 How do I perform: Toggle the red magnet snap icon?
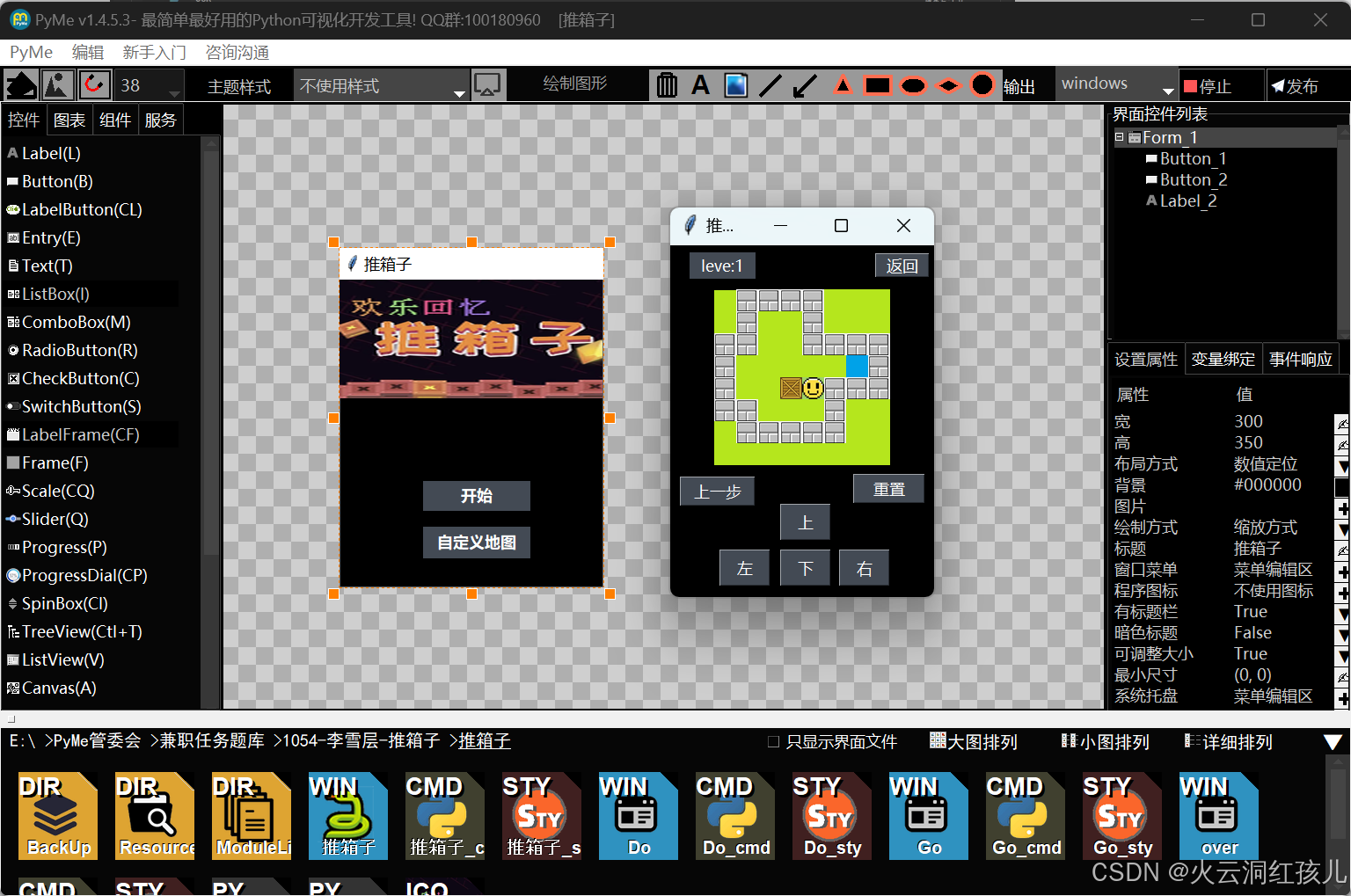click(94, 85)
